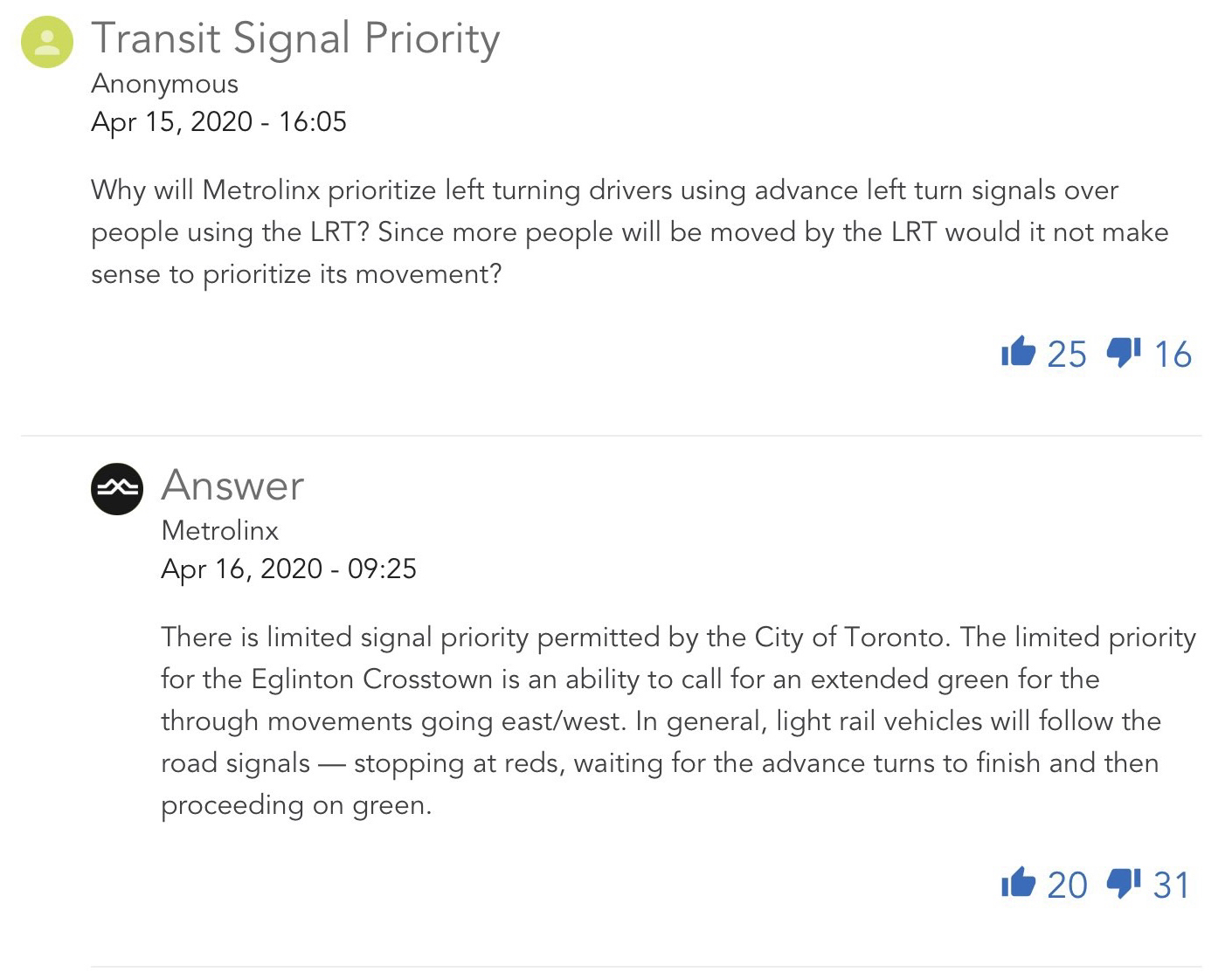Image resolution: width=1232 pixels, height=972 pixels.
Task: Click the question's downvote count of 16
Action: coord(1173,354)
